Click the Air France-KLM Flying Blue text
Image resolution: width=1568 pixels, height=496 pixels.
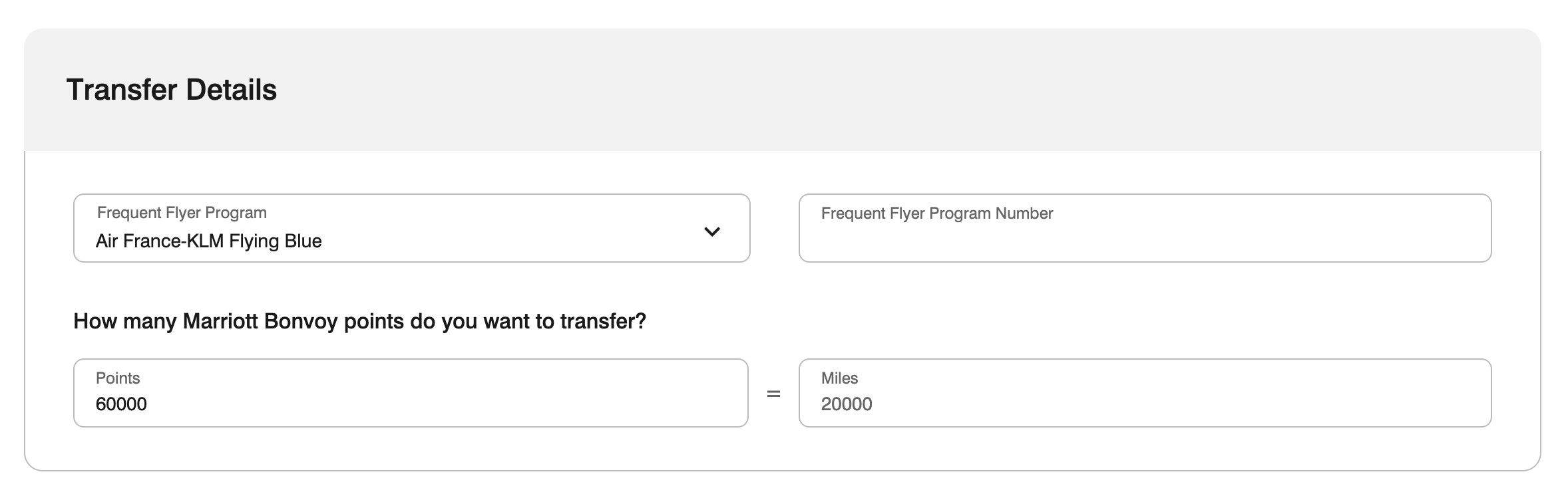[208, 241]
